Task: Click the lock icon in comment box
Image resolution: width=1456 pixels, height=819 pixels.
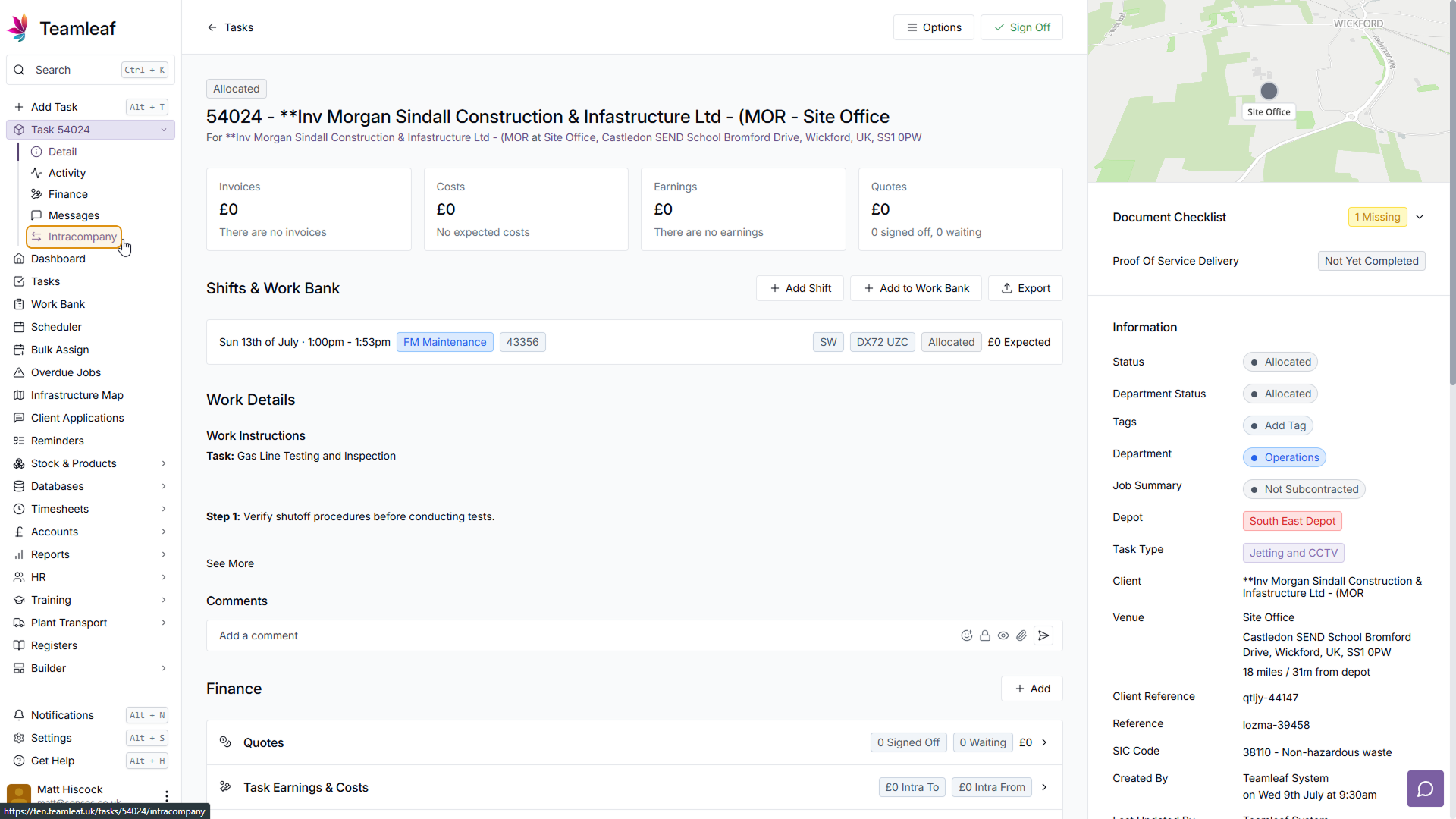Action: [x=984, y=635]
